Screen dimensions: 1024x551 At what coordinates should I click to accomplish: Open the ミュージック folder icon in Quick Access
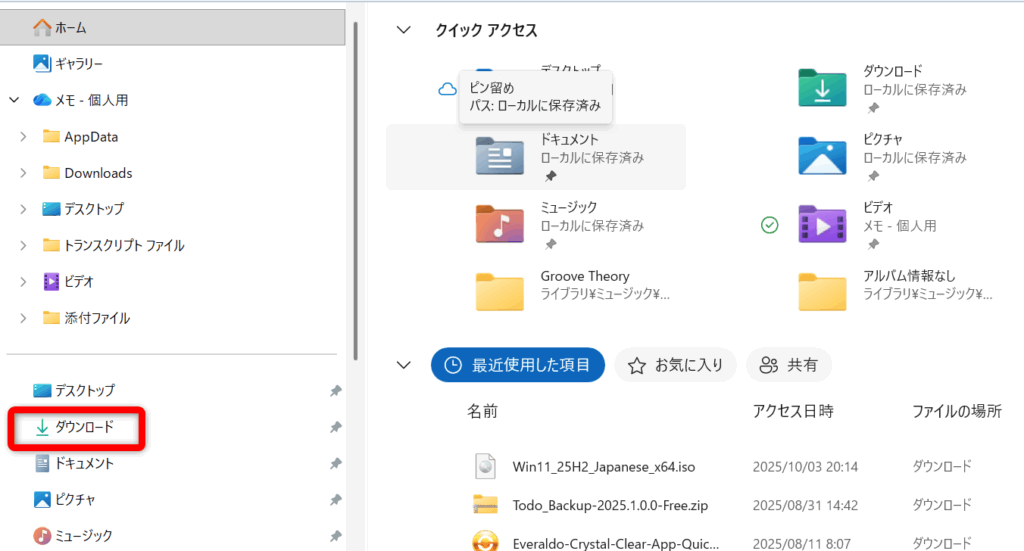(499, 224)
